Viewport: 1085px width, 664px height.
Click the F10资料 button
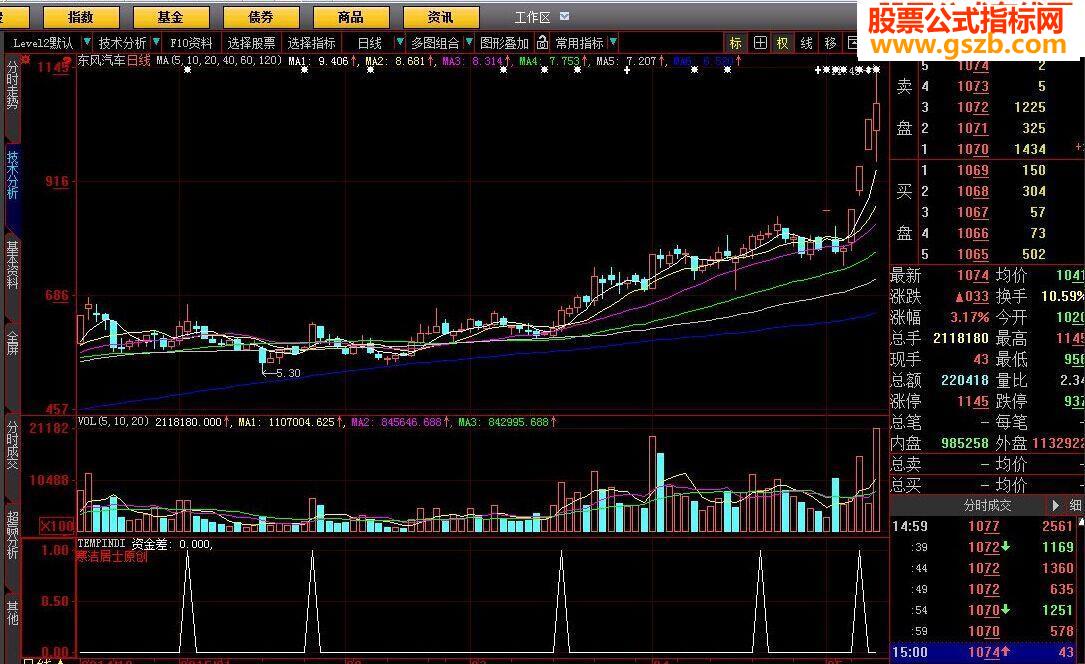click(x=192, y=43)
